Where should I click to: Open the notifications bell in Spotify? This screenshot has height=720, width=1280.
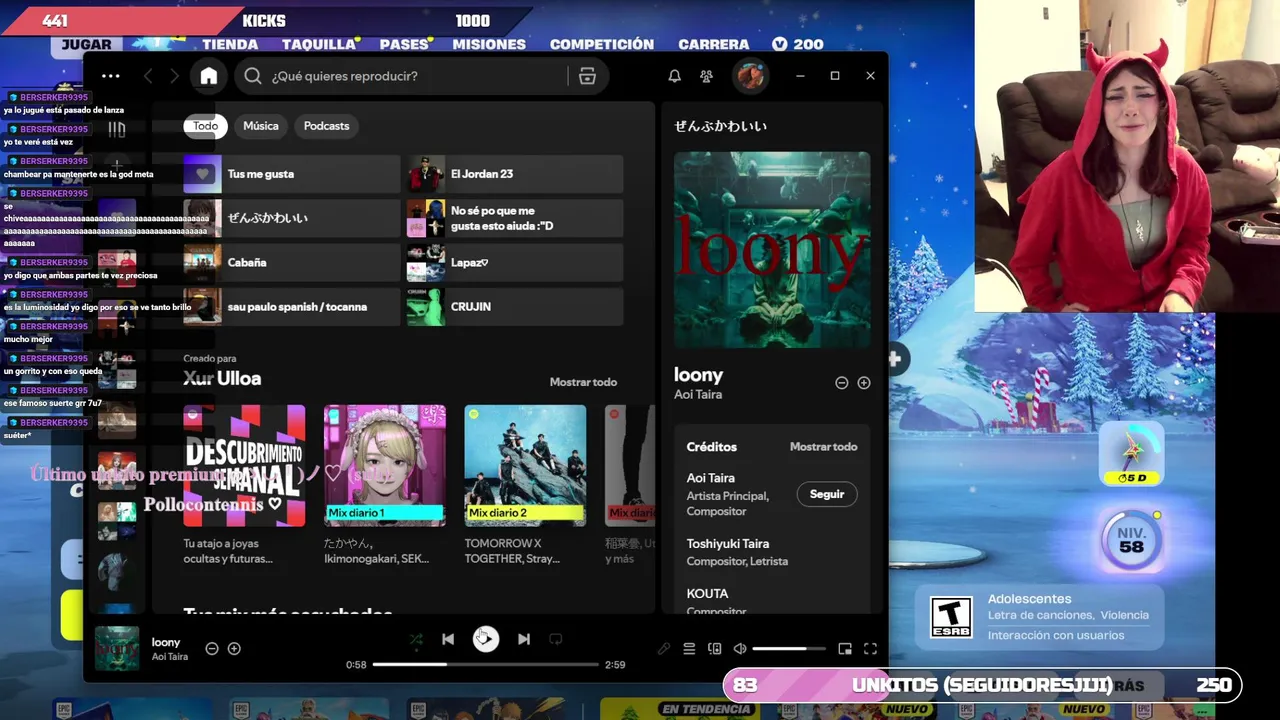(675, 76)
